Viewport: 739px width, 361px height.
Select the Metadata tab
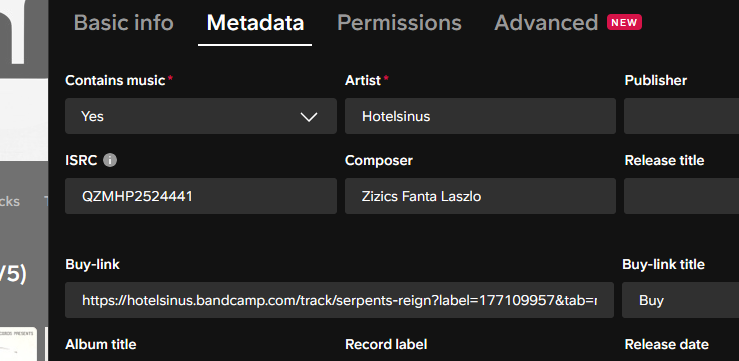[255, 23]
